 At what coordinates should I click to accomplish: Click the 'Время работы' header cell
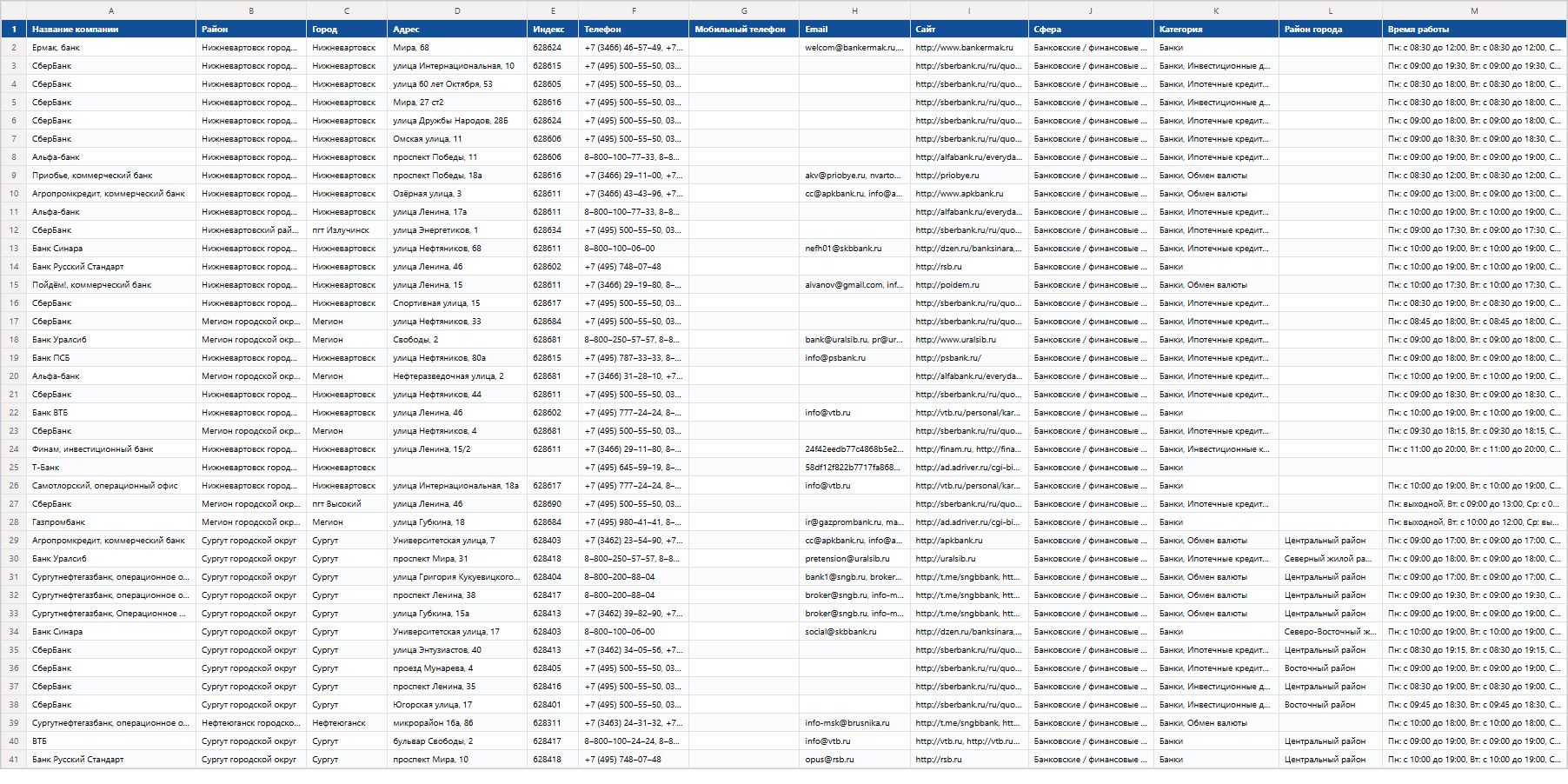pyautogui.click(x=1474, y=29)
